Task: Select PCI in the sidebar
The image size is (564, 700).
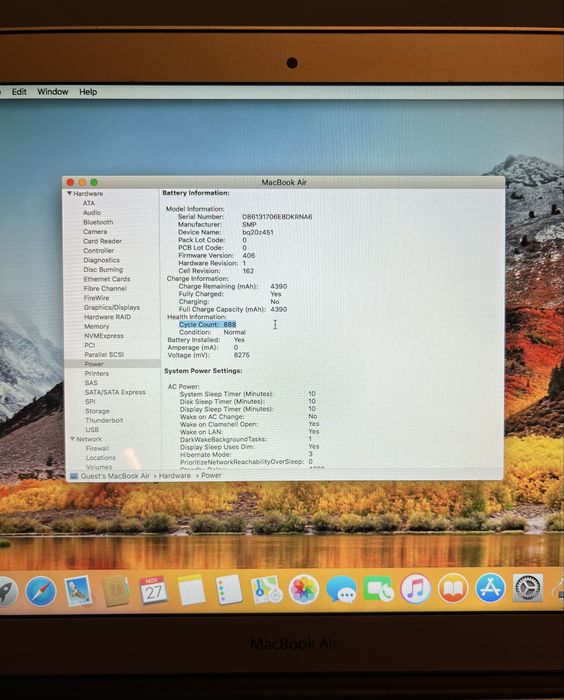Action: click(90, 345)
